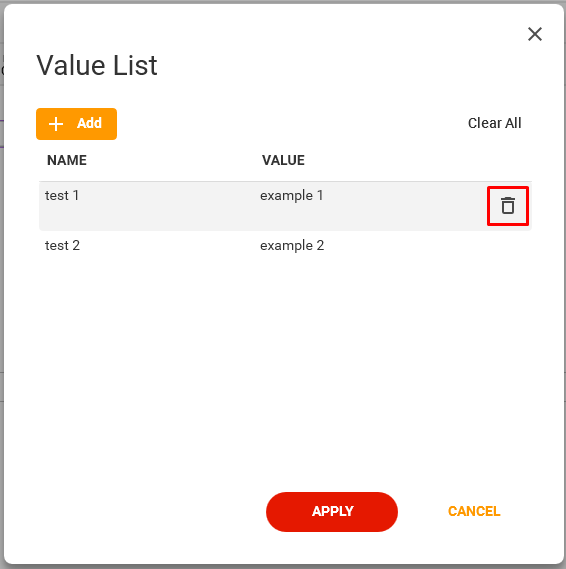
Task: Close the Value List dialog with X
Action: (534, 34)
